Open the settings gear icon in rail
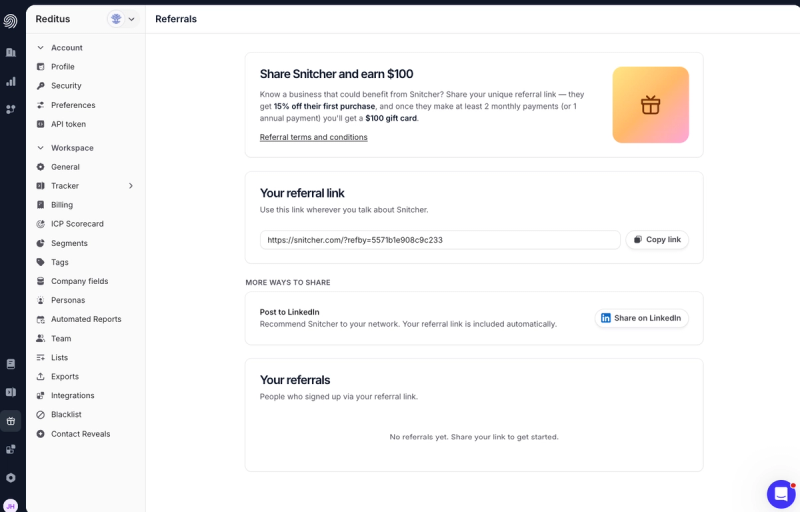 pos(10,478)
